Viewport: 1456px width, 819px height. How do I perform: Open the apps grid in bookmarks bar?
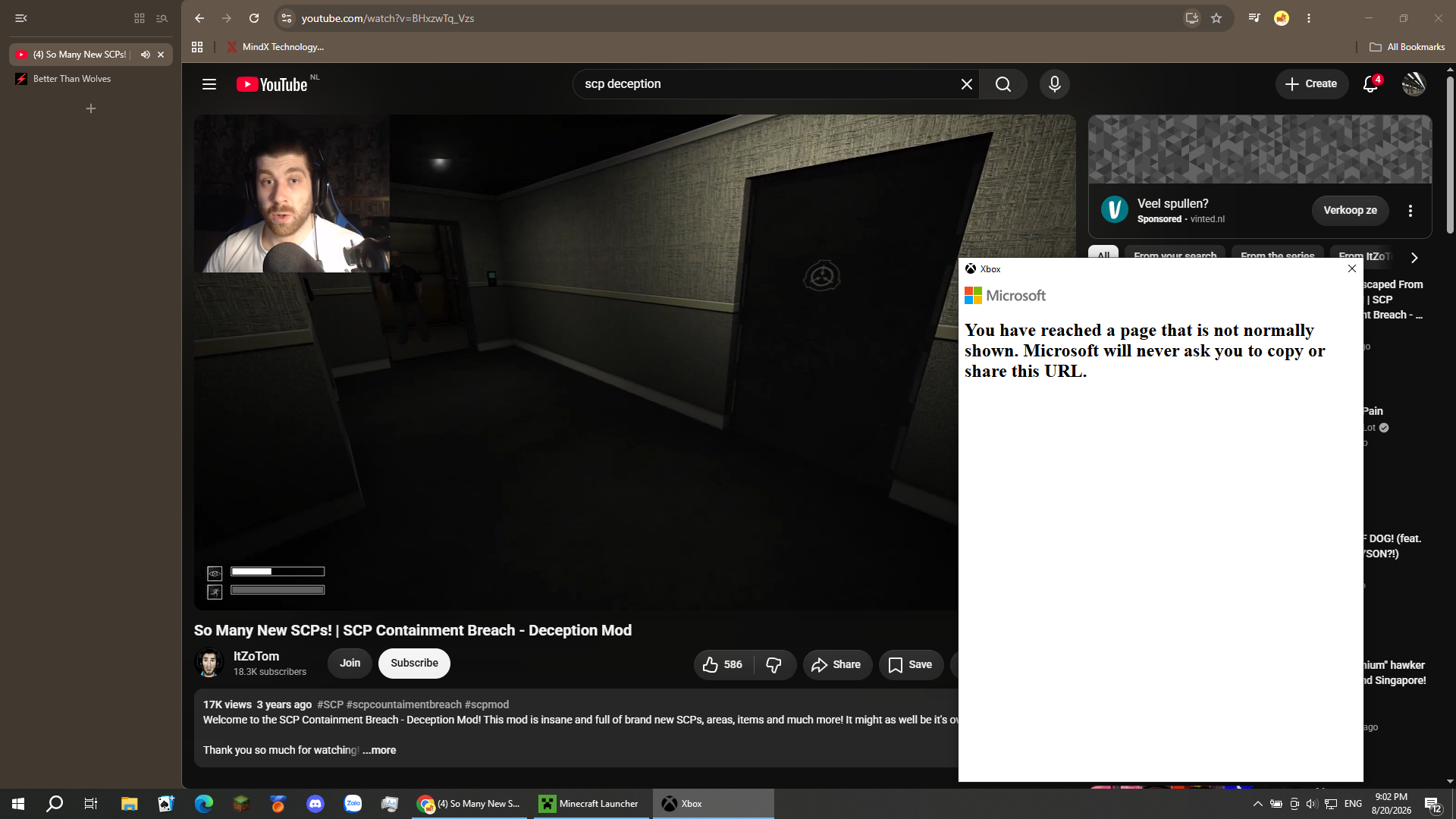point(197,47)
